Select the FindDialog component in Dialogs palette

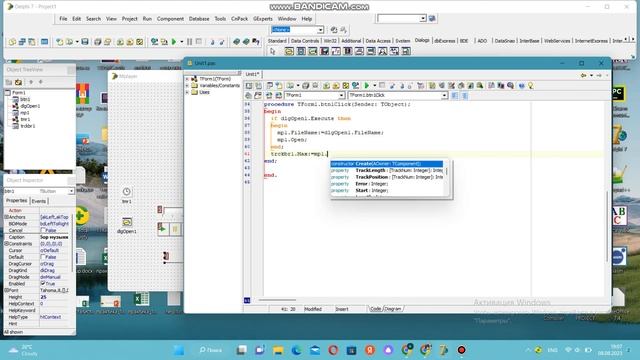point(382,51)
